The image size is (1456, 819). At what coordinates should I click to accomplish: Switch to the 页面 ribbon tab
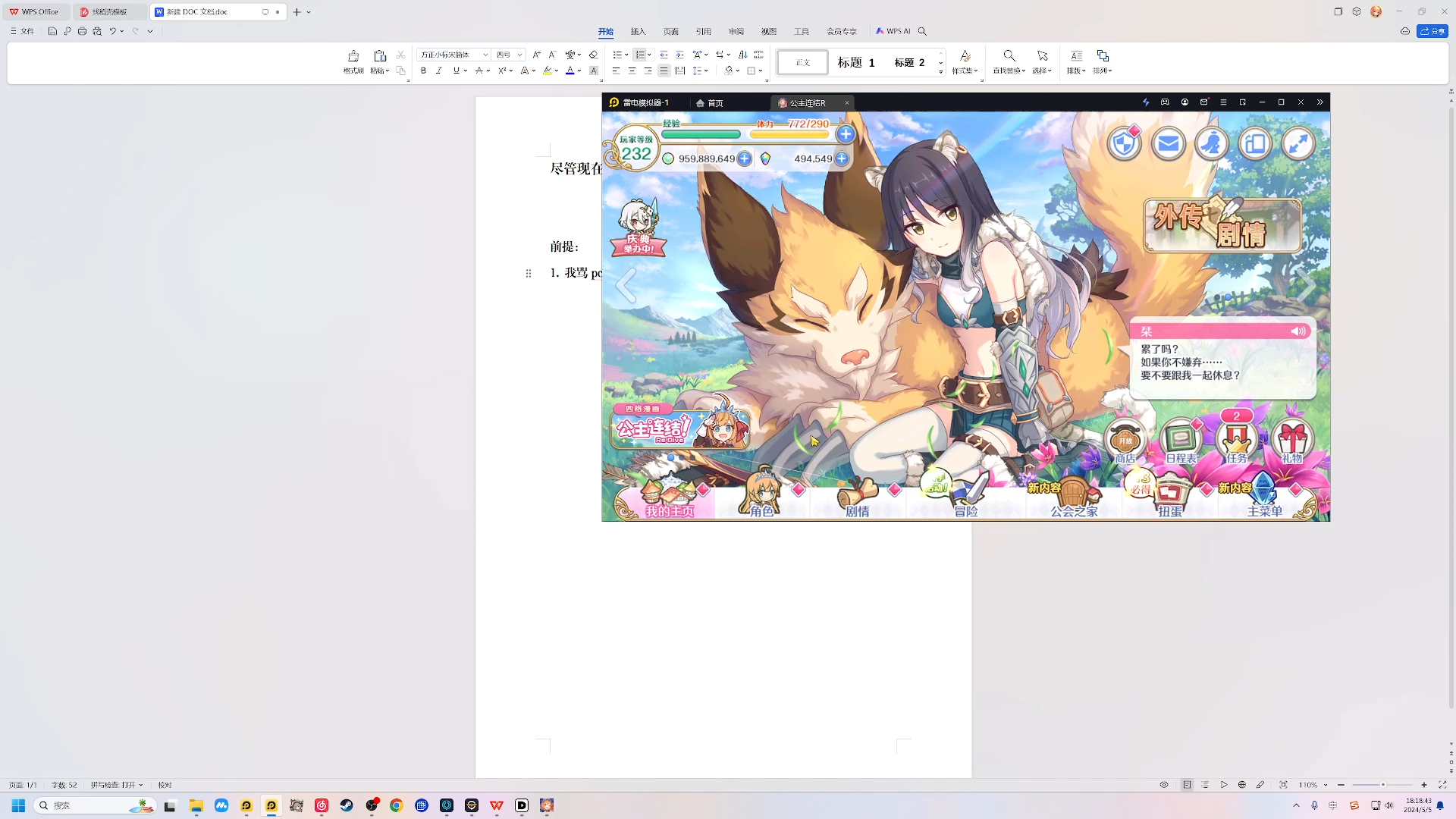(x=670, y=31)
